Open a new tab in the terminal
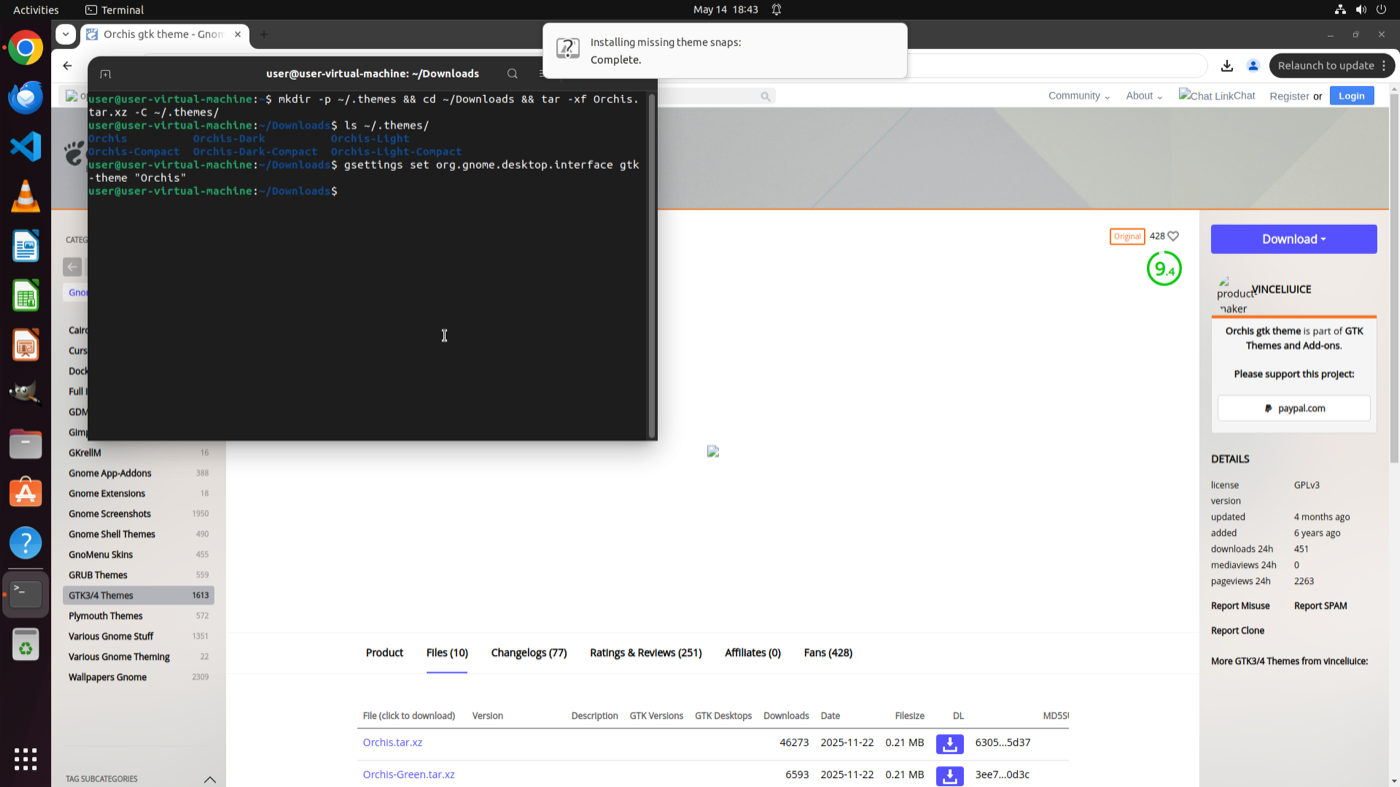The width and height of the screenshot is (1400, 787). tap(105, 74)
